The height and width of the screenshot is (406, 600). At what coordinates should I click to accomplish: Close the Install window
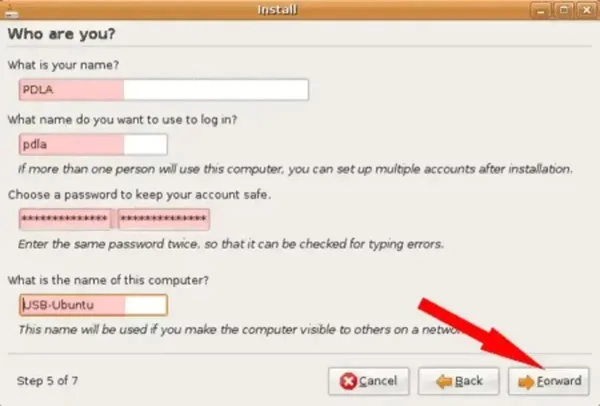tap(586, 10)
